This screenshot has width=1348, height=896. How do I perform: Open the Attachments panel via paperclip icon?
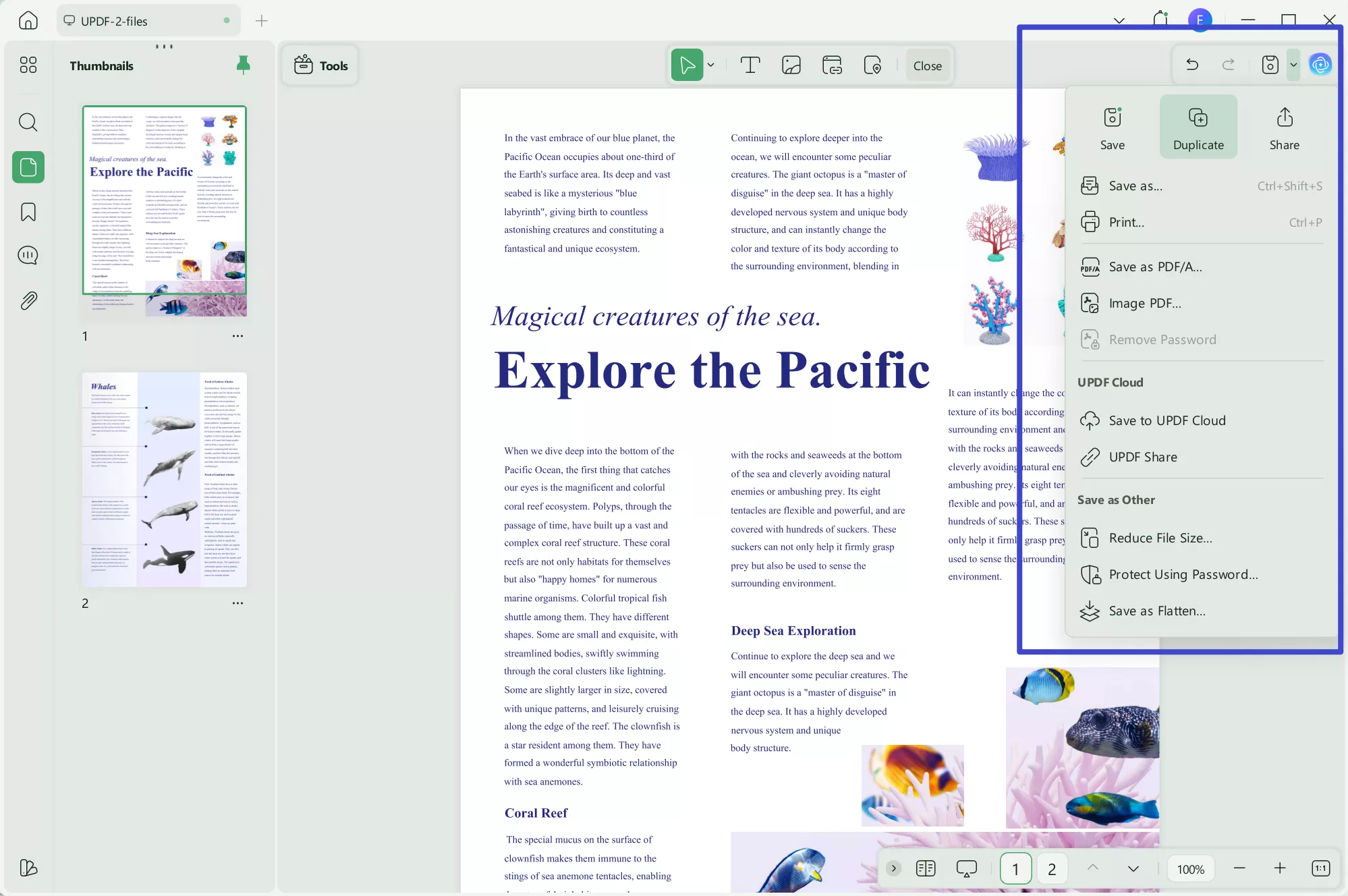coord(28,301)
